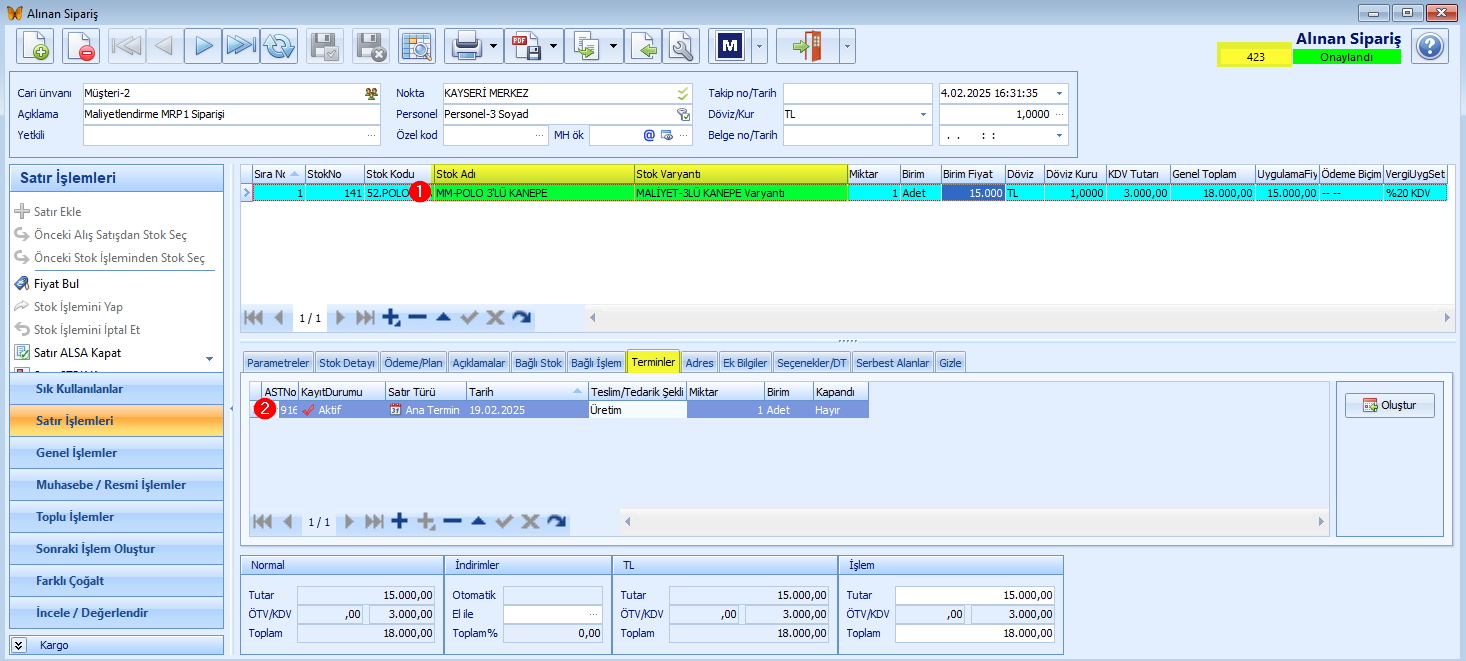Open Sonraki İşlem Oluştur section
Viewport: 1466px width, 661px height.
point(116,549)
